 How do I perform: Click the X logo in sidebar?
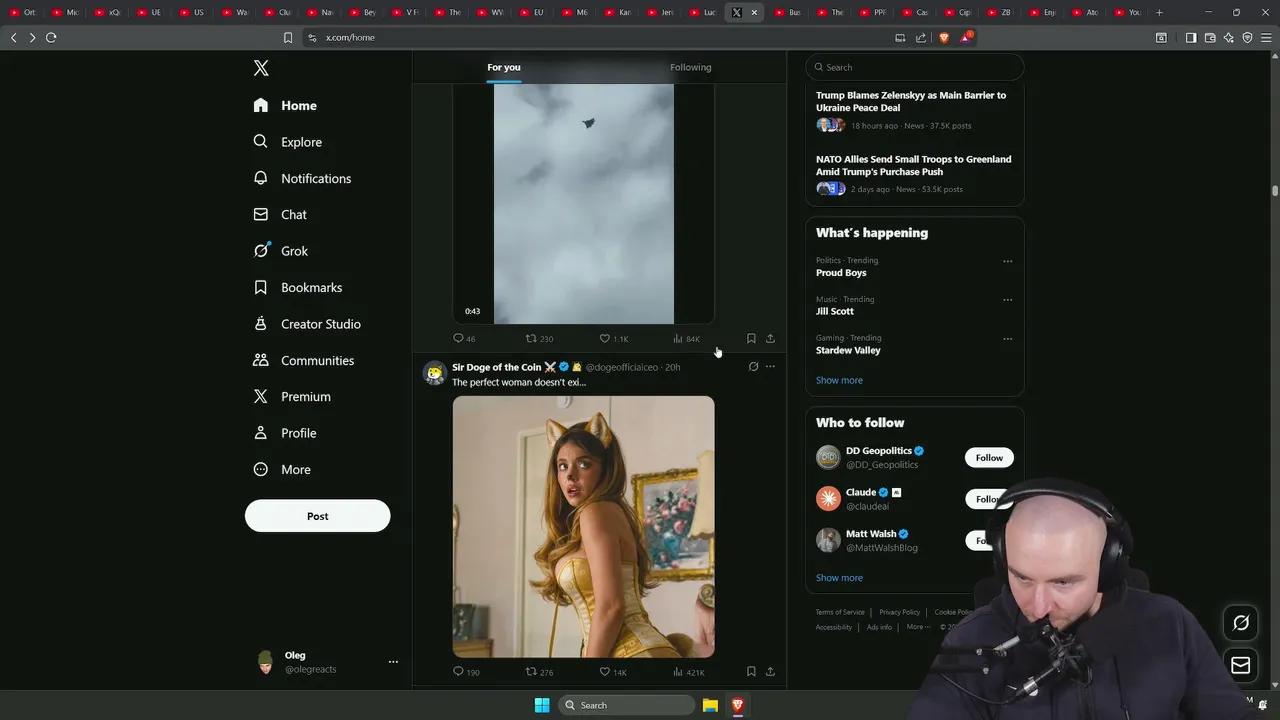(261, 68)
